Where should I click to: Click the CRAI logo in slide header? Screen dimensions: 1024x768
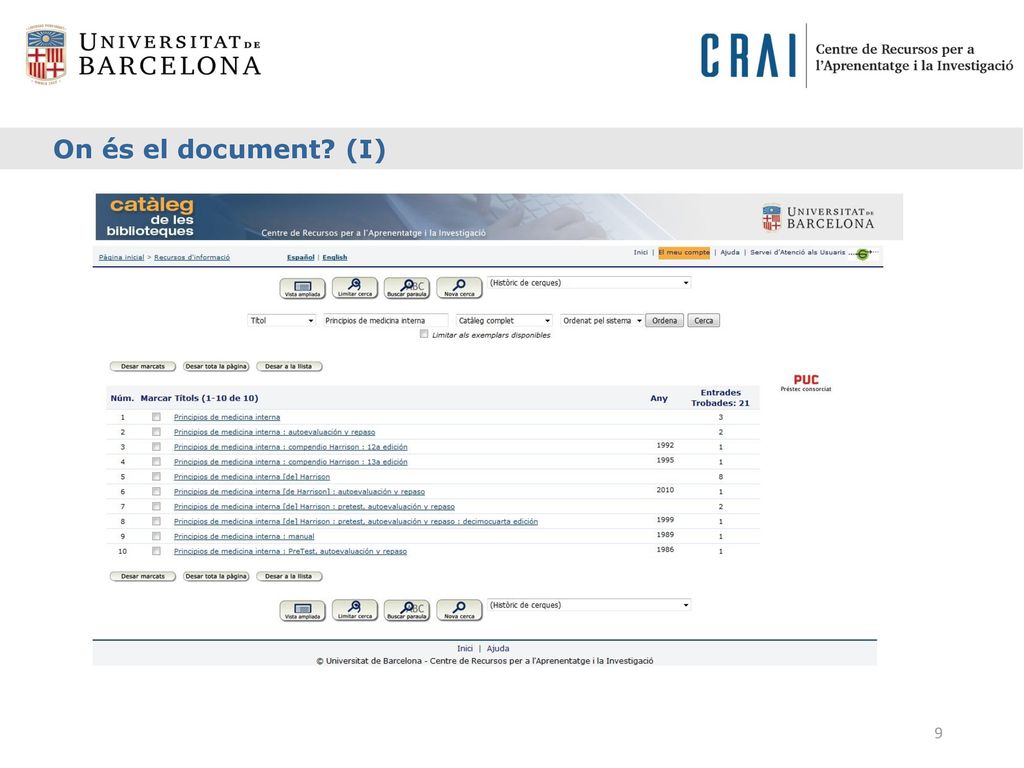click(748, 56)
